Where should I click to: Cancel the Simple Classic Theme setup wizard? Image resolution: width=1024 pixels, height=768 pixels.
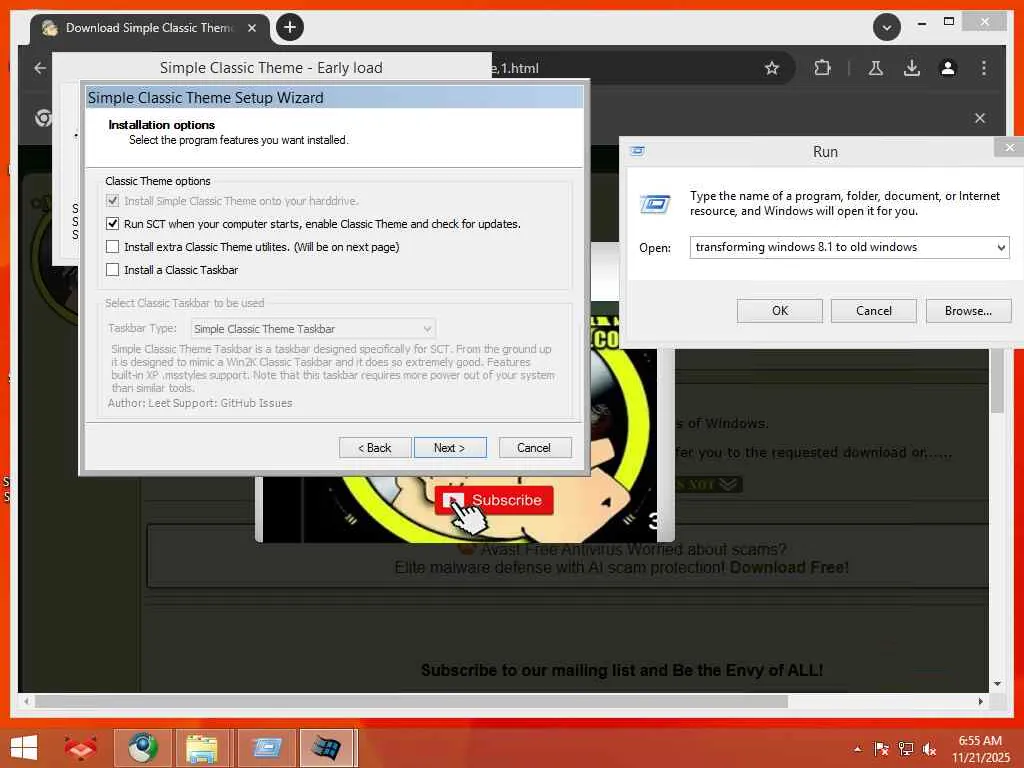click(x=534, y=448)
